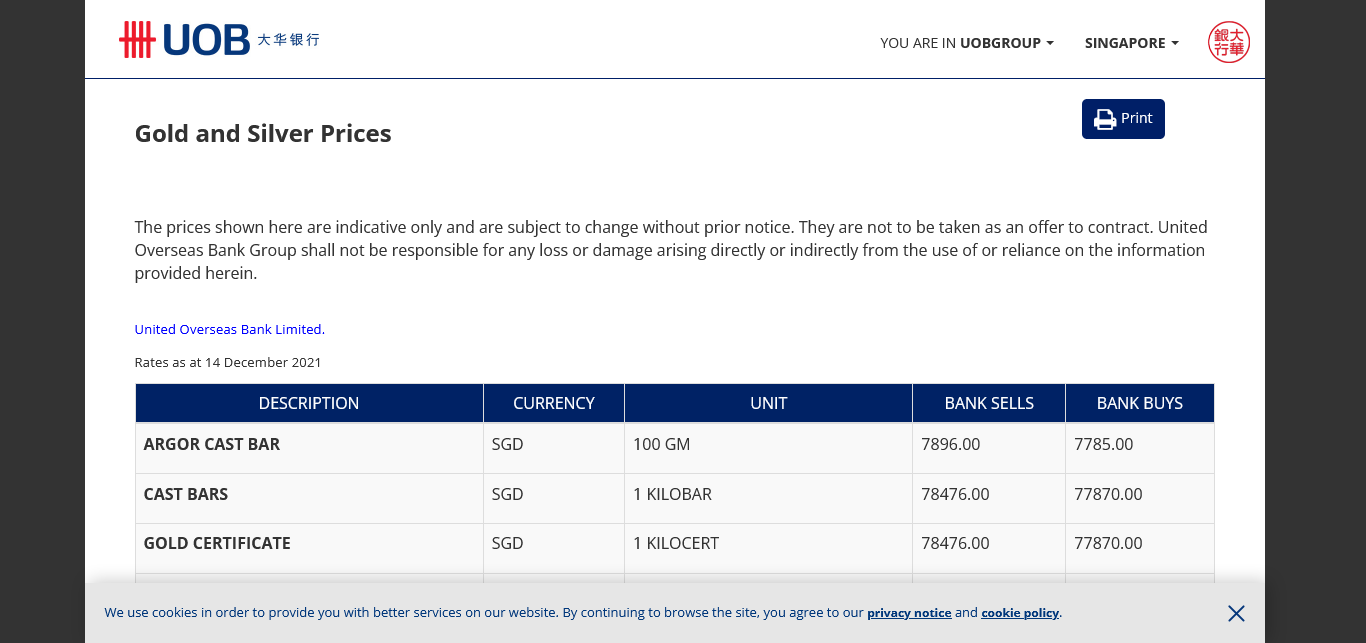Viewport: 1366px width, 643px height.
Task: Open the privacy notice link
Action: tap(909, 613)
